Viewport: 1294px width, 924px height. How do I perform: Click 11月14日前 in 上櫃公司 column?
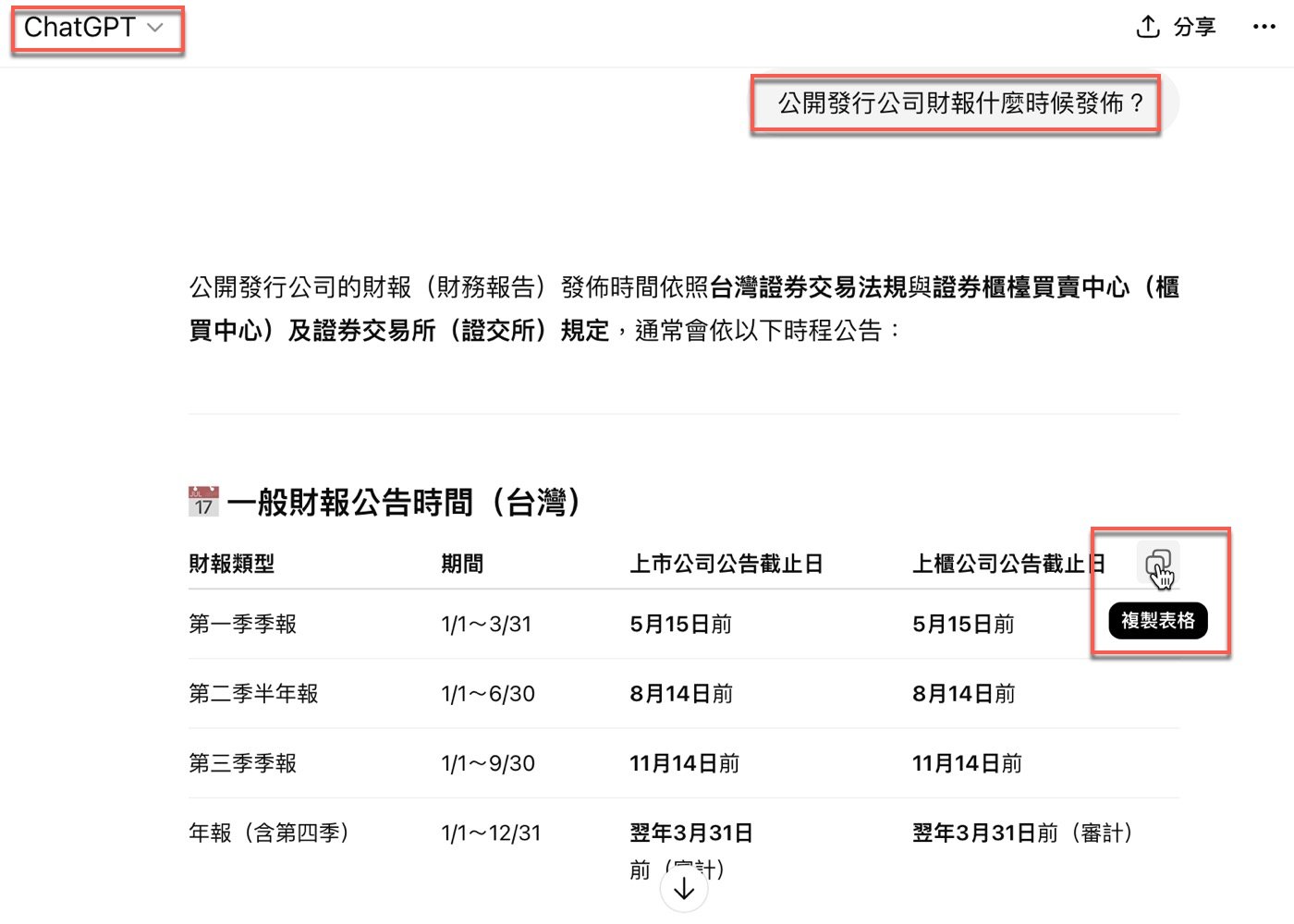click(x=968, y=763)
